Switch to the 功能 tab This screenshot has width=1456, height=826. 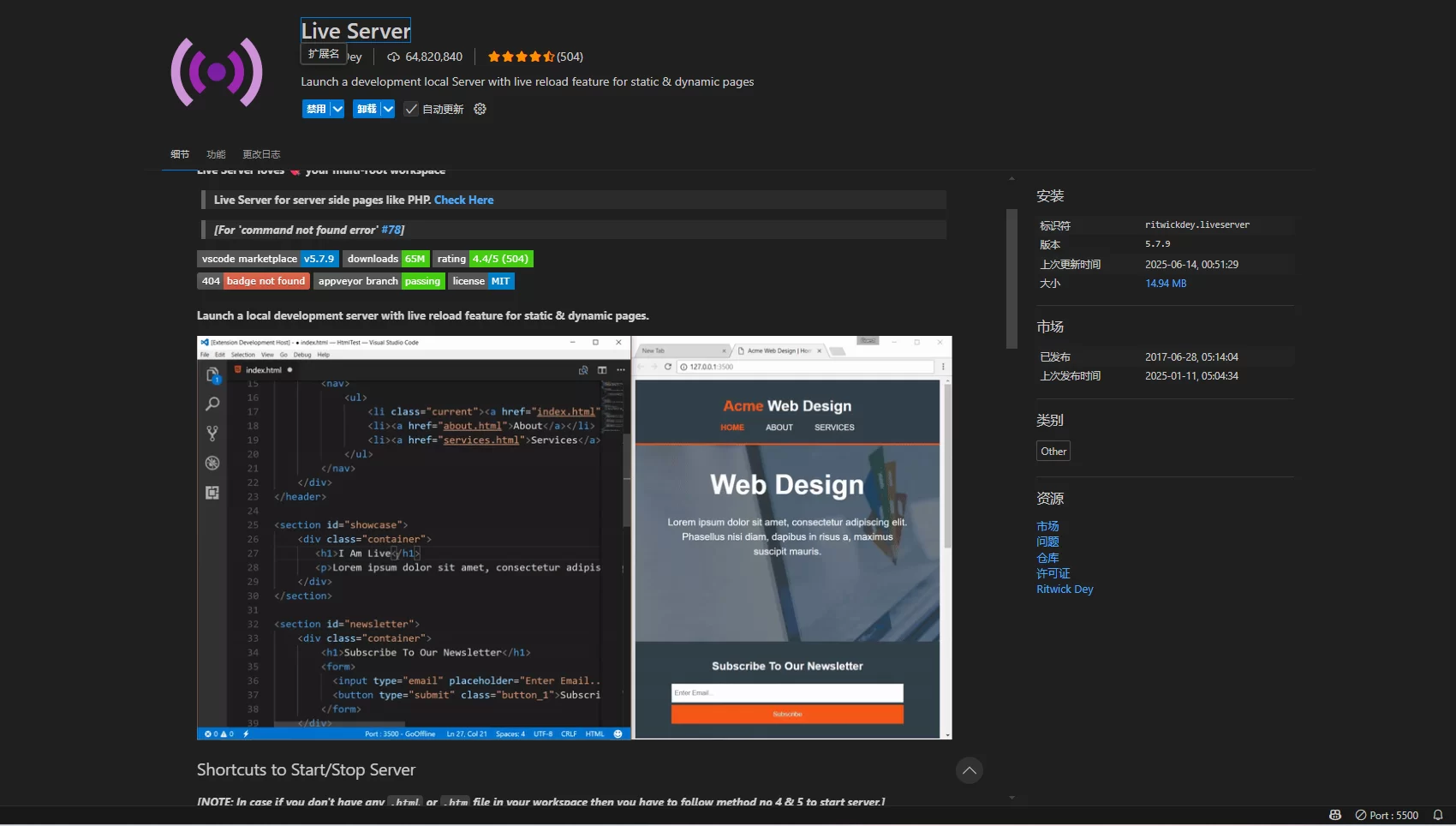(x=216, y=154)
